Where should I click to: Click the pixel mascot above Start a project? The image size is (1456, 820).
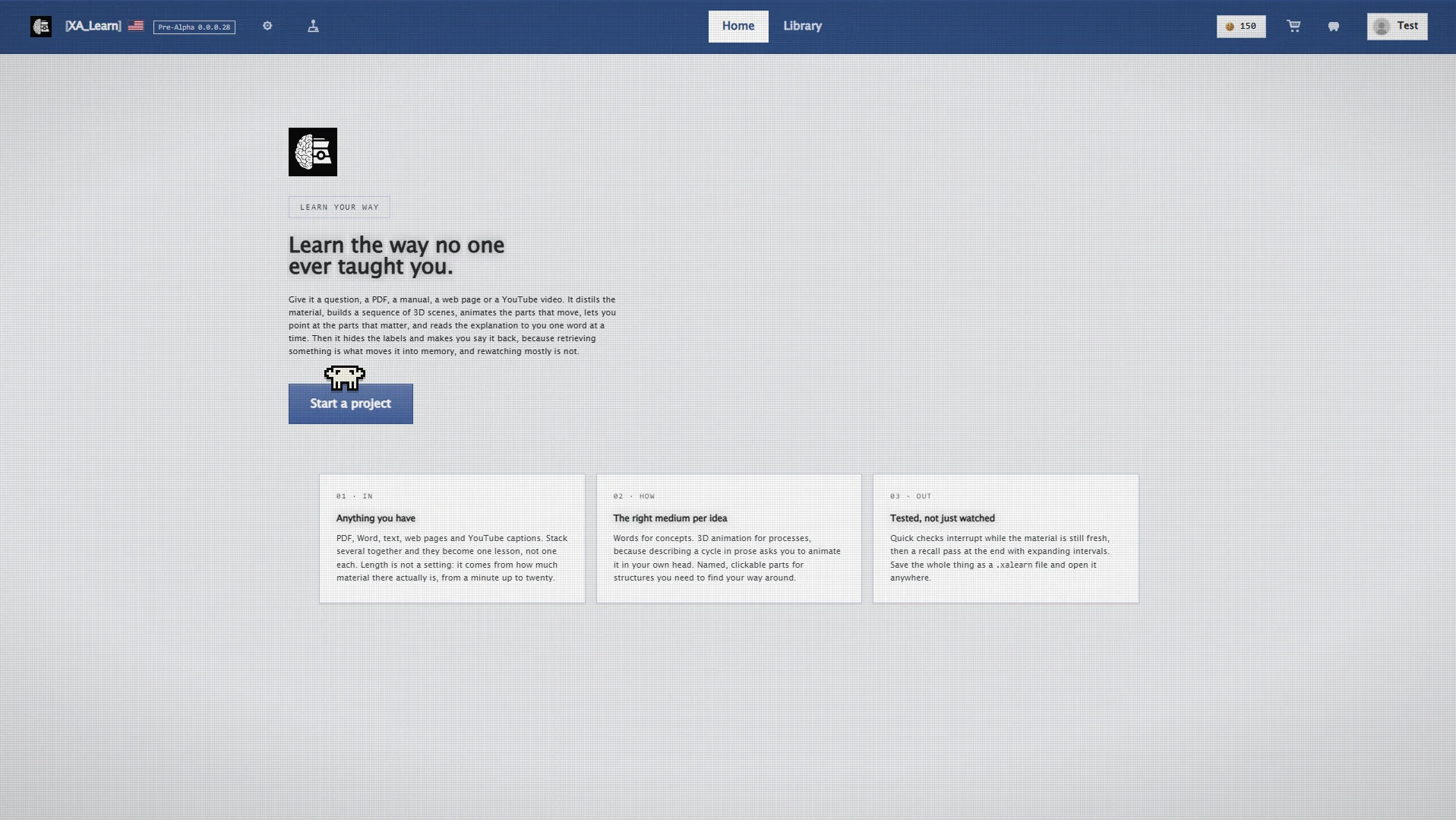[345, 377]
